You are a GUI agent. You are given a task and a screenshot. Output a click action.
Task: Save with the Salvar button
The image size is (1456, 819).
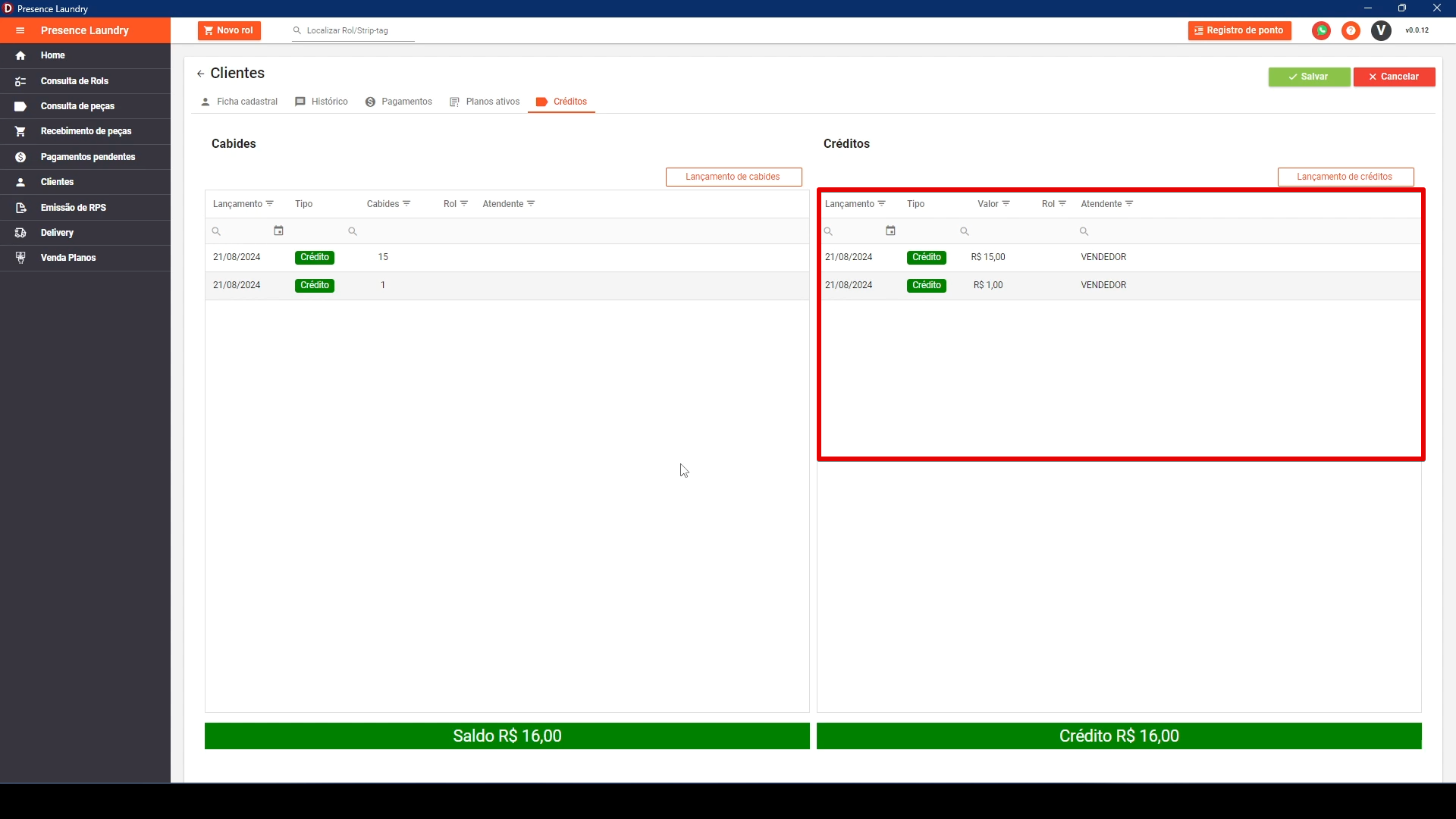[1309, 77]
